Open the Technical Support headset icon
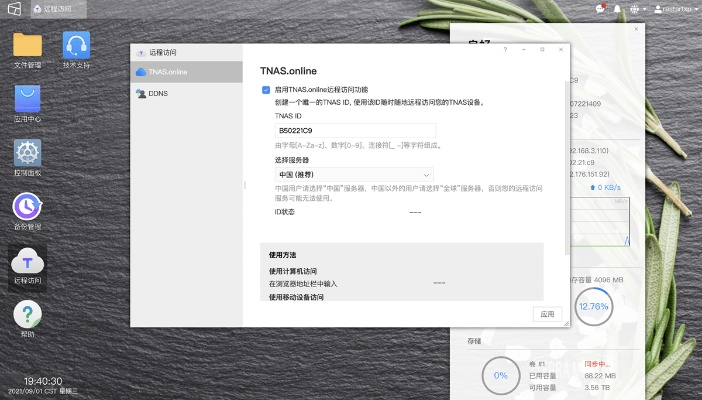This screenshot has height=400, width=702. (x=76, y=45)
